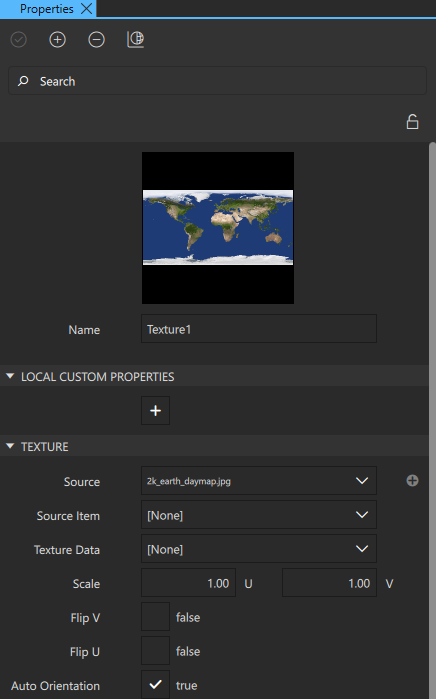The height and width of the screenshot is (699, 436).
Task: Select the Properties tab
Action: [47, 8]
